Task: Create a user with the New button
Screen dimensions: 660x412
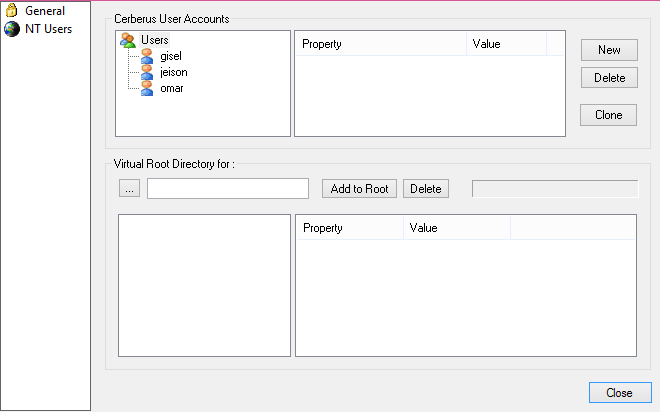Action: point(609,50)
